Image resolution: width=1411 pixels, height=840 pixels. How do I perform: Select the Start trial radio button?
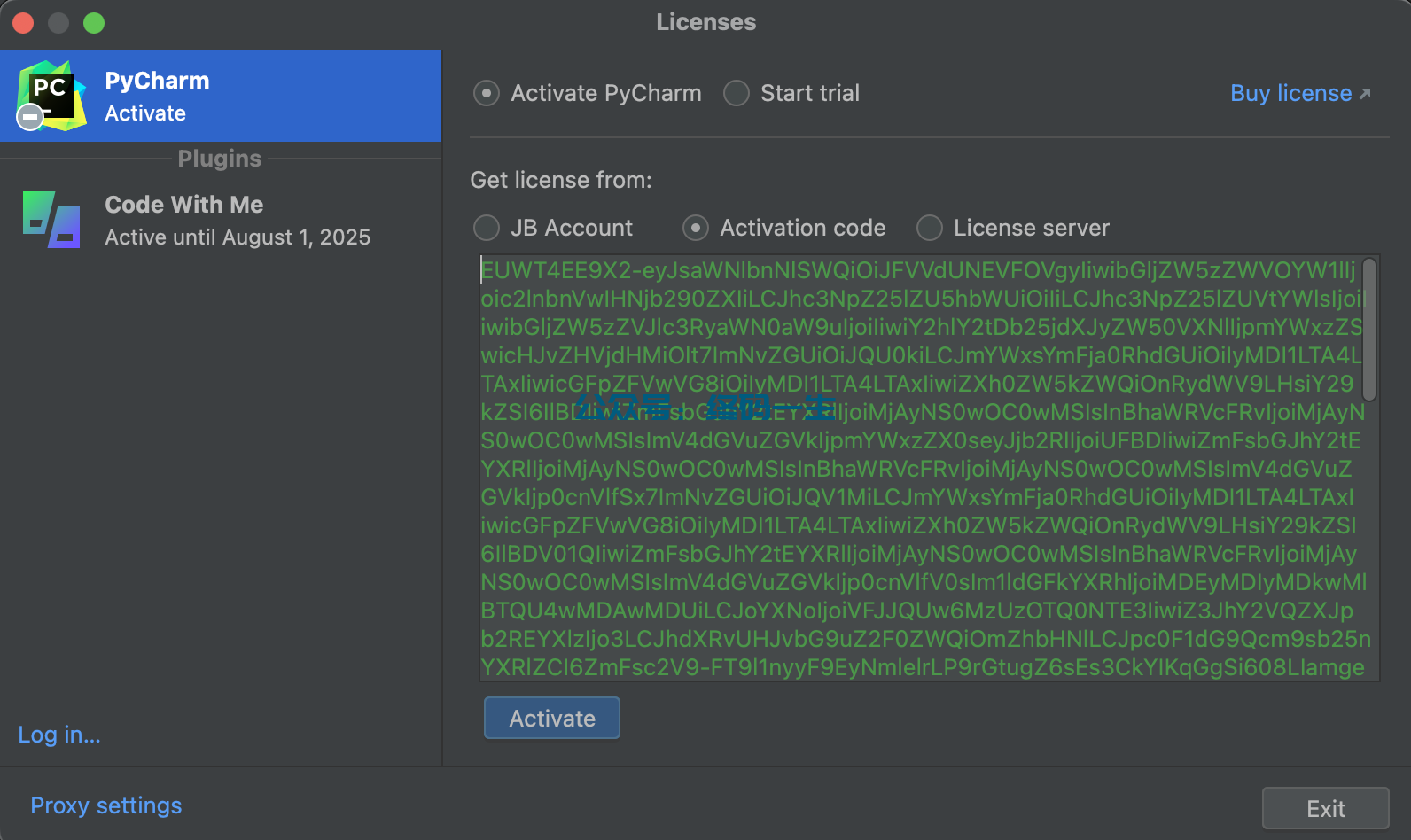pyautogui.click(x=737, y=93)
